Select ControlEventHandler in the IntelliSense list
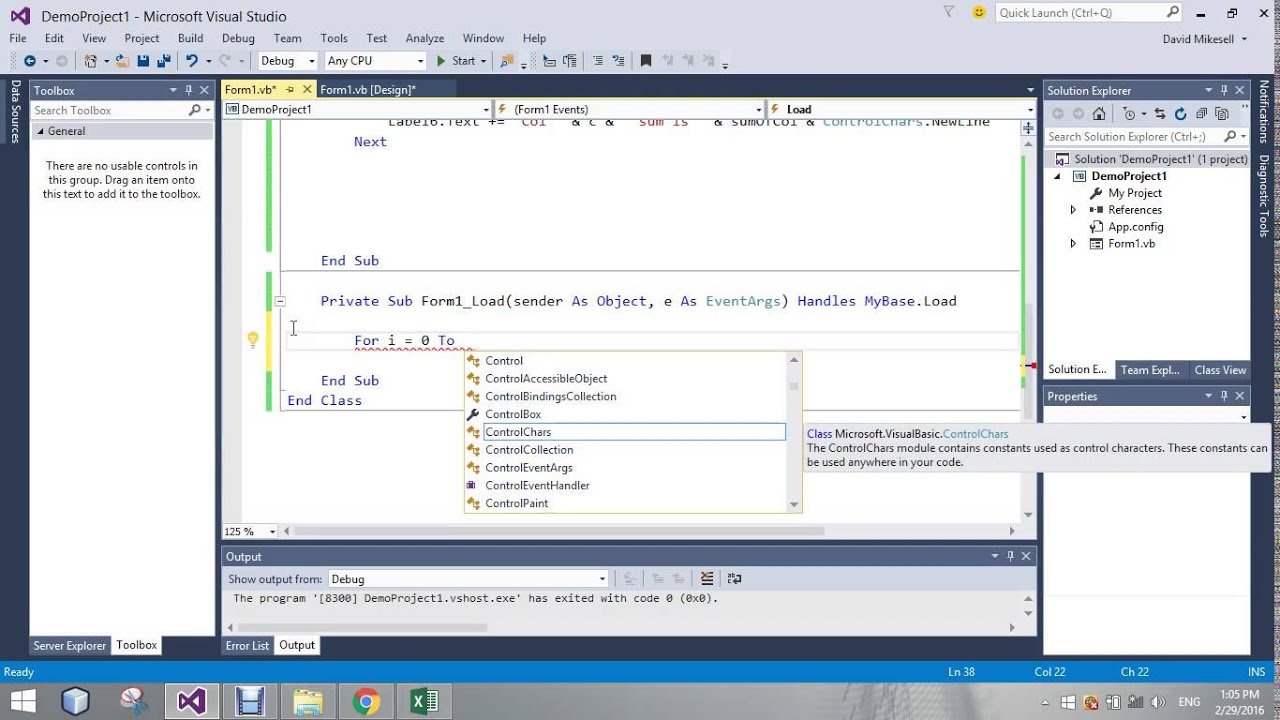 [626, 485]
